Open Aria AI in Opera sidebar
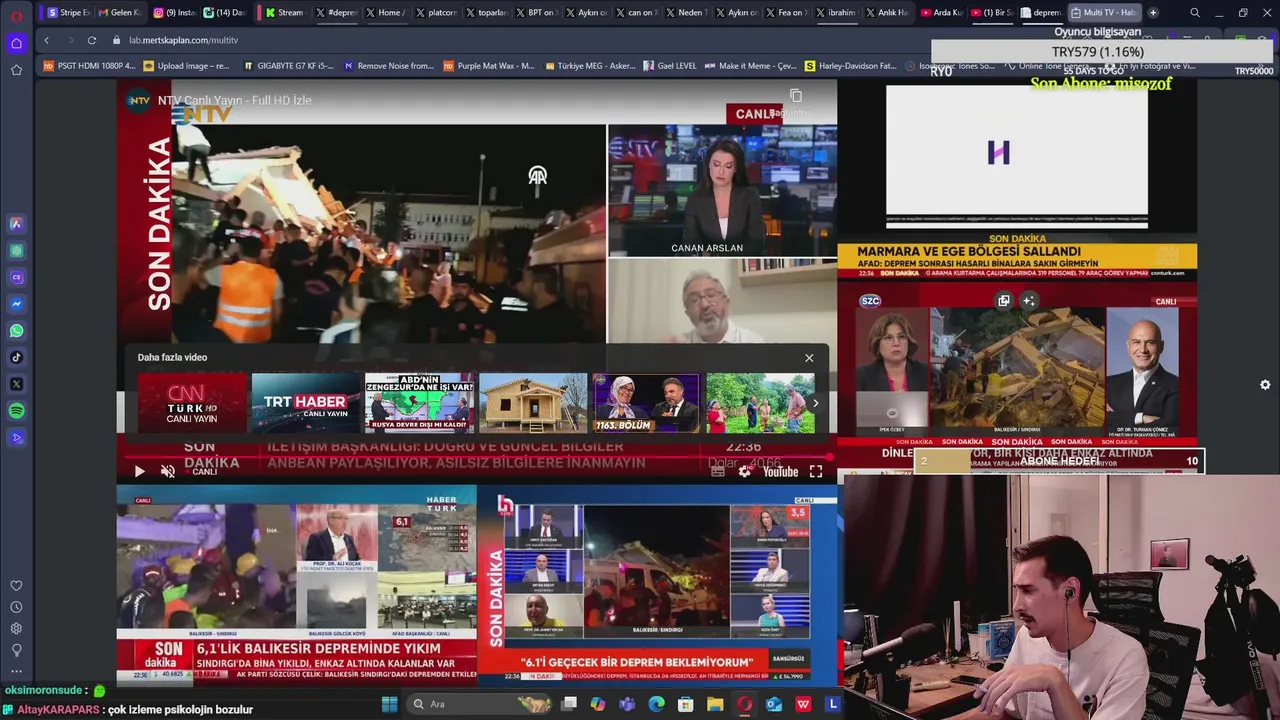The width and height of the screenshot is (1280, 720). tap(16, 224)
